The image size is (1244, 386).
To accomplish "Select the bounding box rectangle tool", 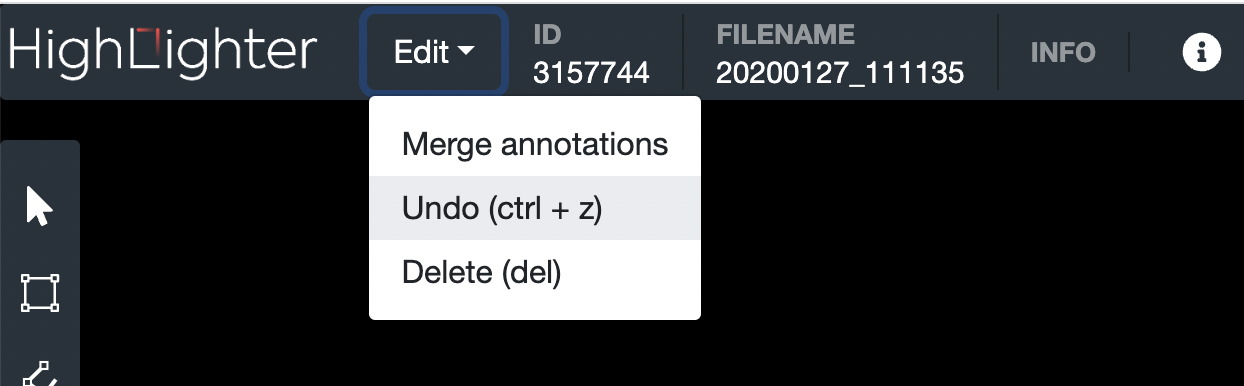I will pyautogui.click(x=40, y=294).
